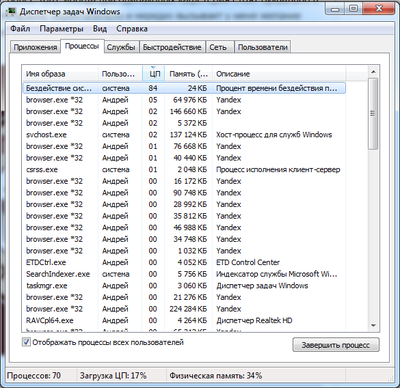Select browser.exe using 16 172 КБ

[x=184, y=181]
